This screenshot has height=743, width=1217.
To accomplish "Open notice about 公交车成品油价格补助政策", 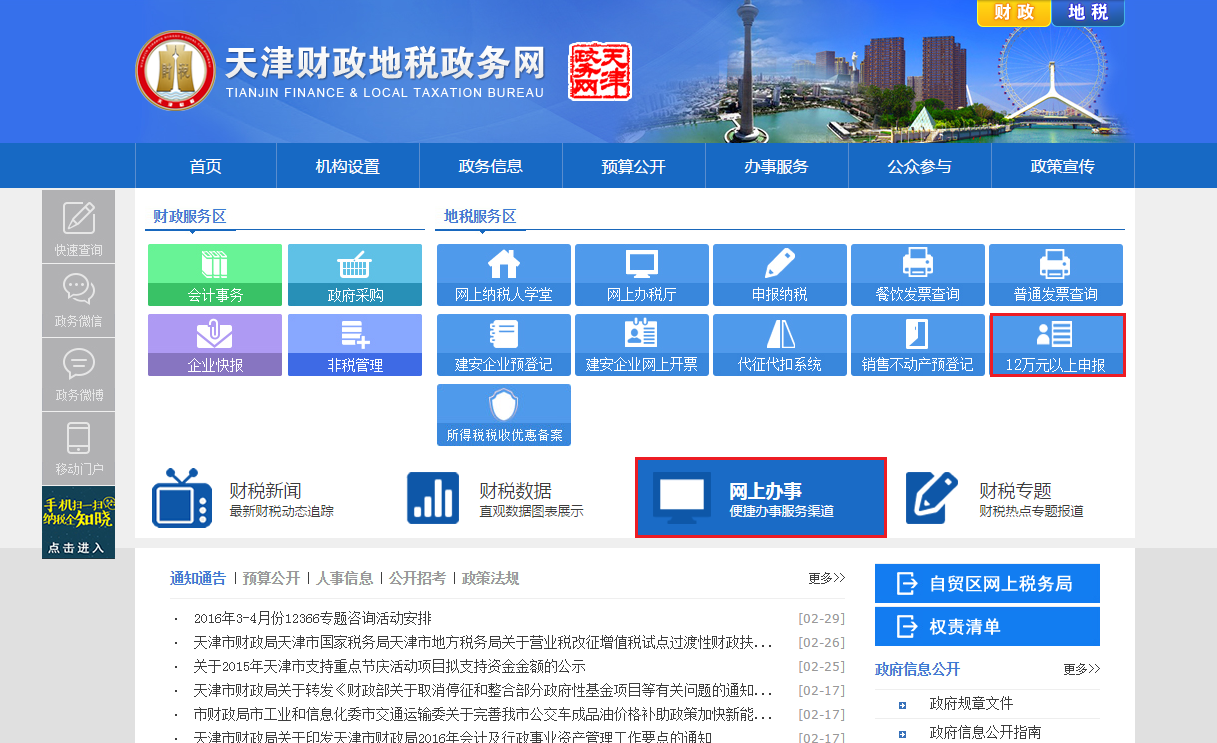I will tap(483, 714).
